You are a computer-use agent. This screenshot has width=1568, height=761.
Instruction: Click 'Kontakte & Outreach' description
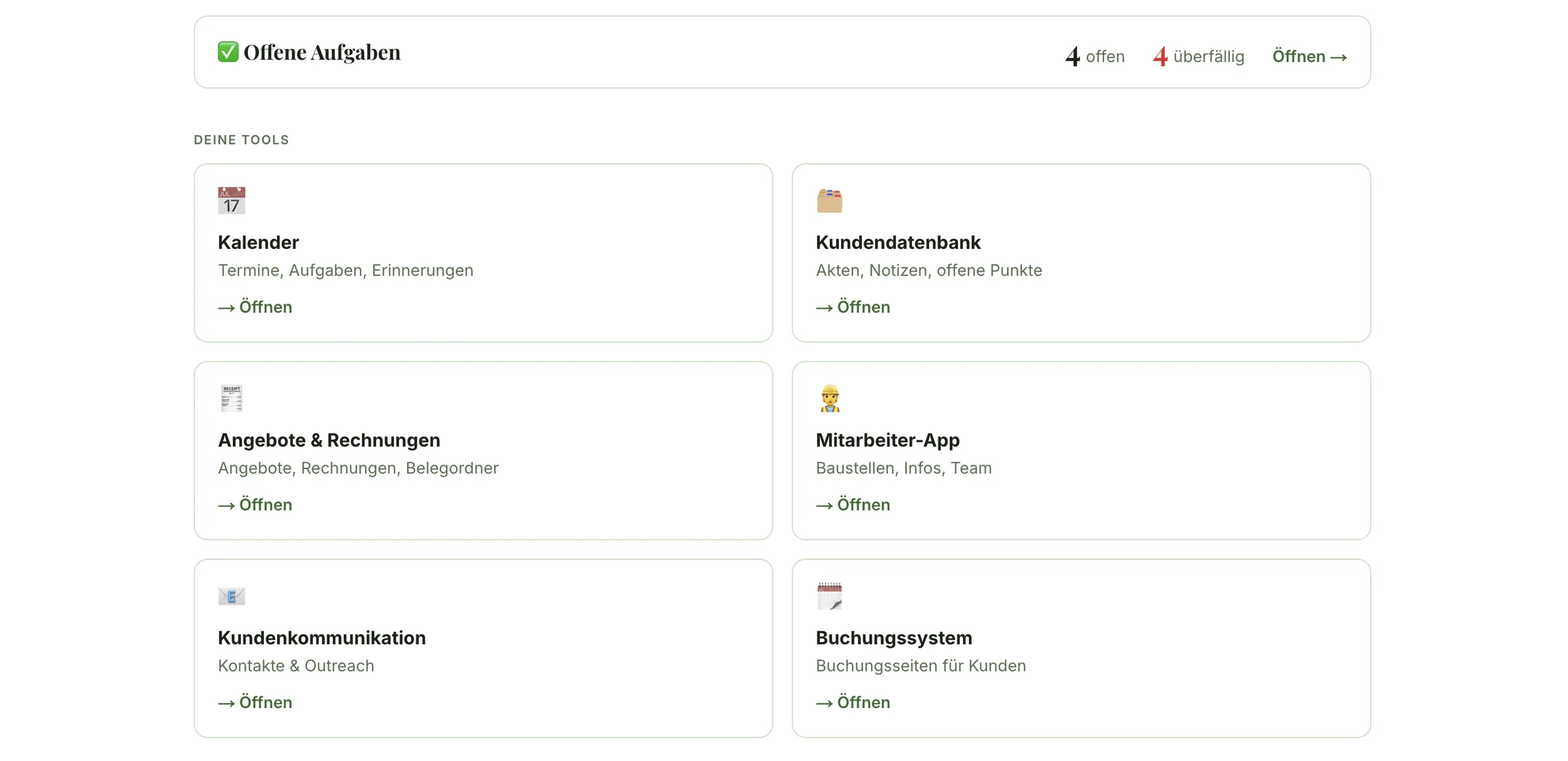(296, 666)
